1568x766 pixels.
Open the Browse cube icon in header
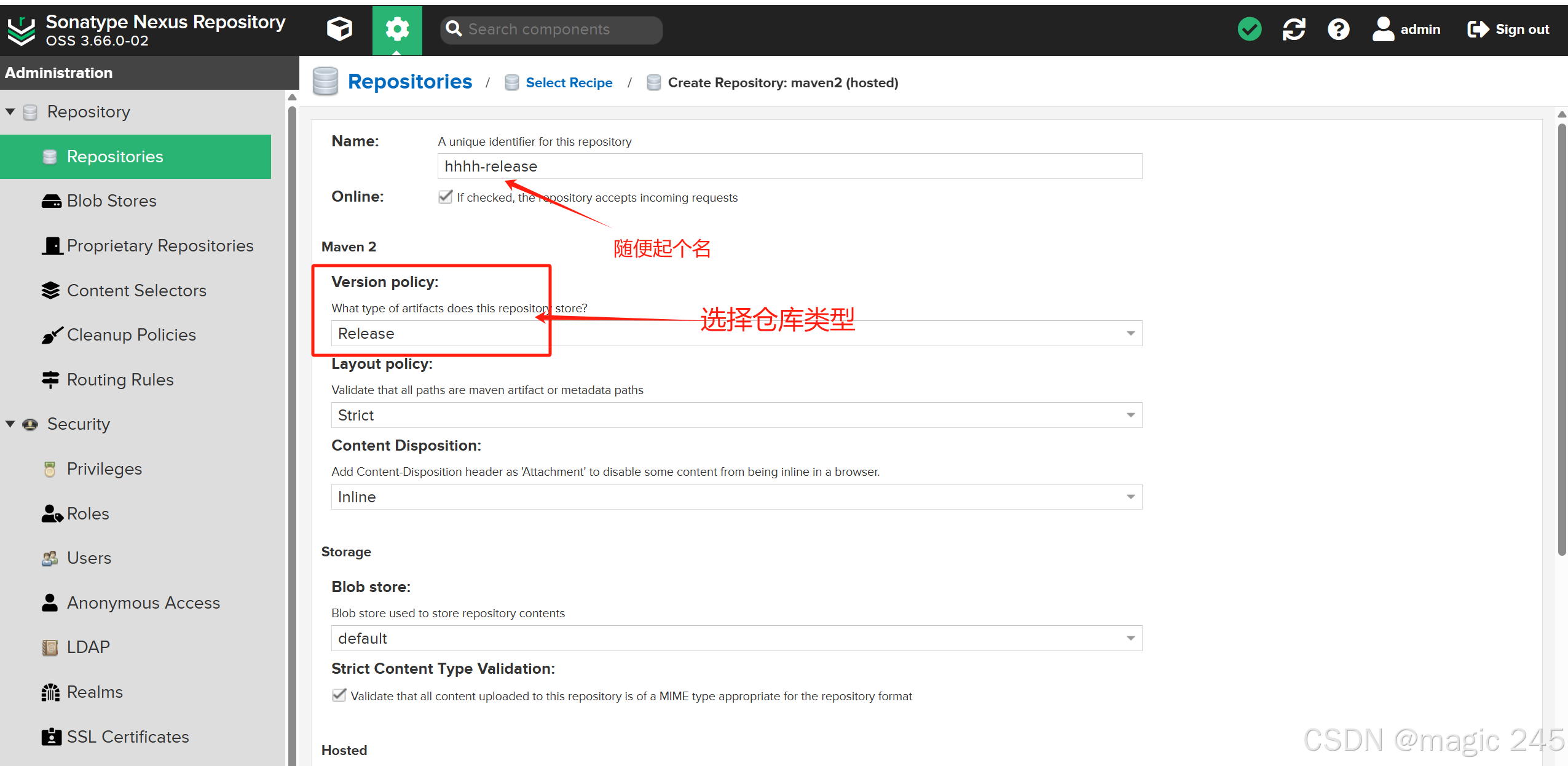coord(339,29)
